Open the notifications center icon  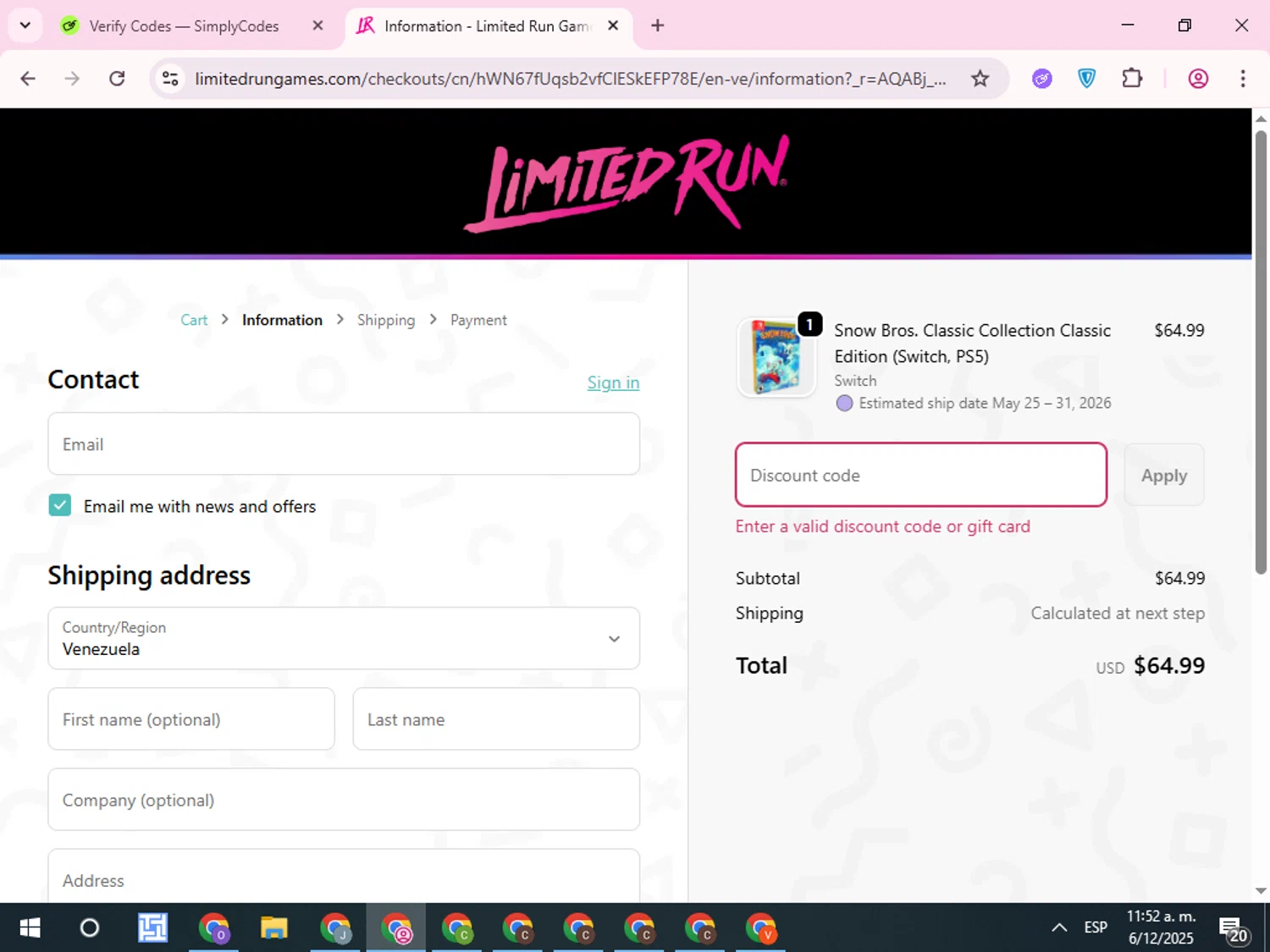click(1234, 930)
